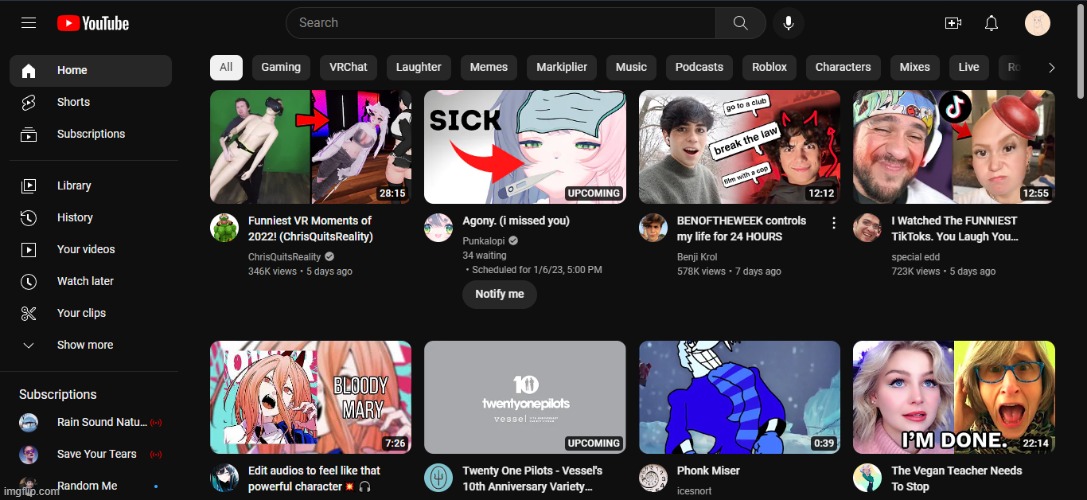
Task: Open the account avatar menu
Action: pyautogui.click(x=1037, y=23)
